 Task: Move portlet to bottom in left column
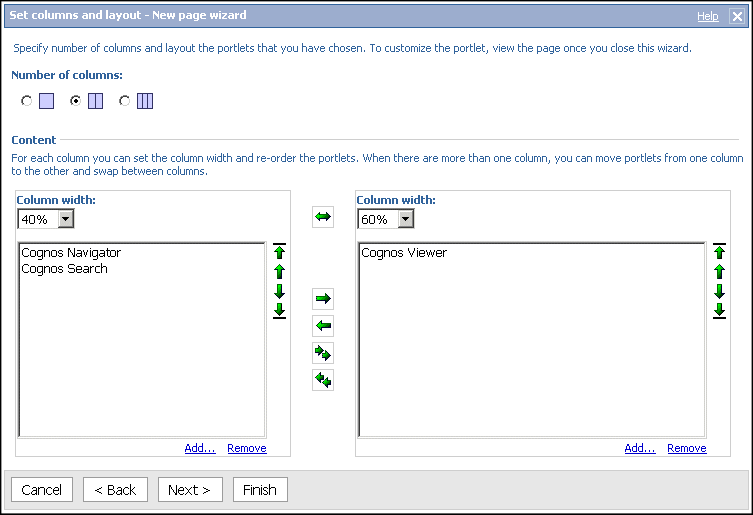pyautogui.click(x=279, y=310)
